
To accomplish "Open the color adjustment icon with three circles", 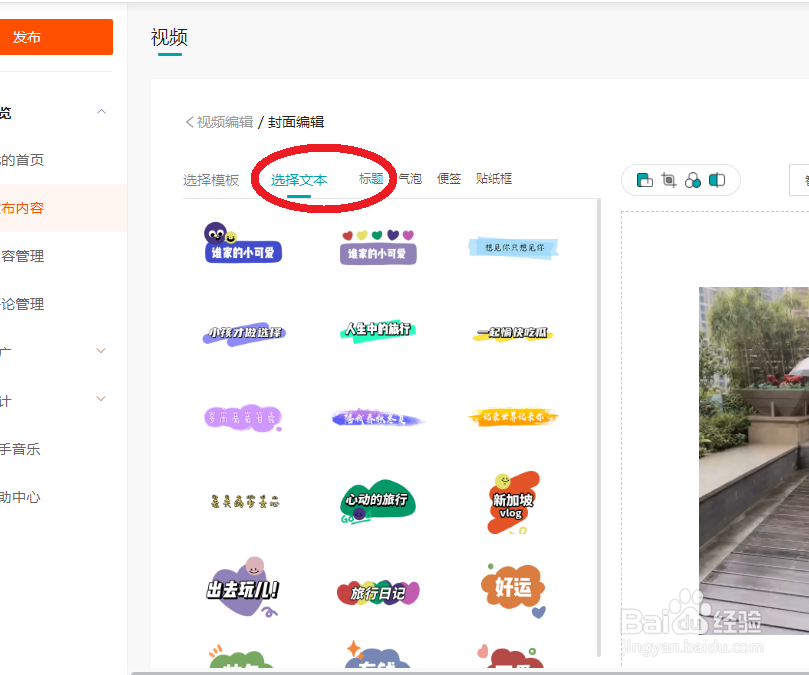I will point(692,180).
